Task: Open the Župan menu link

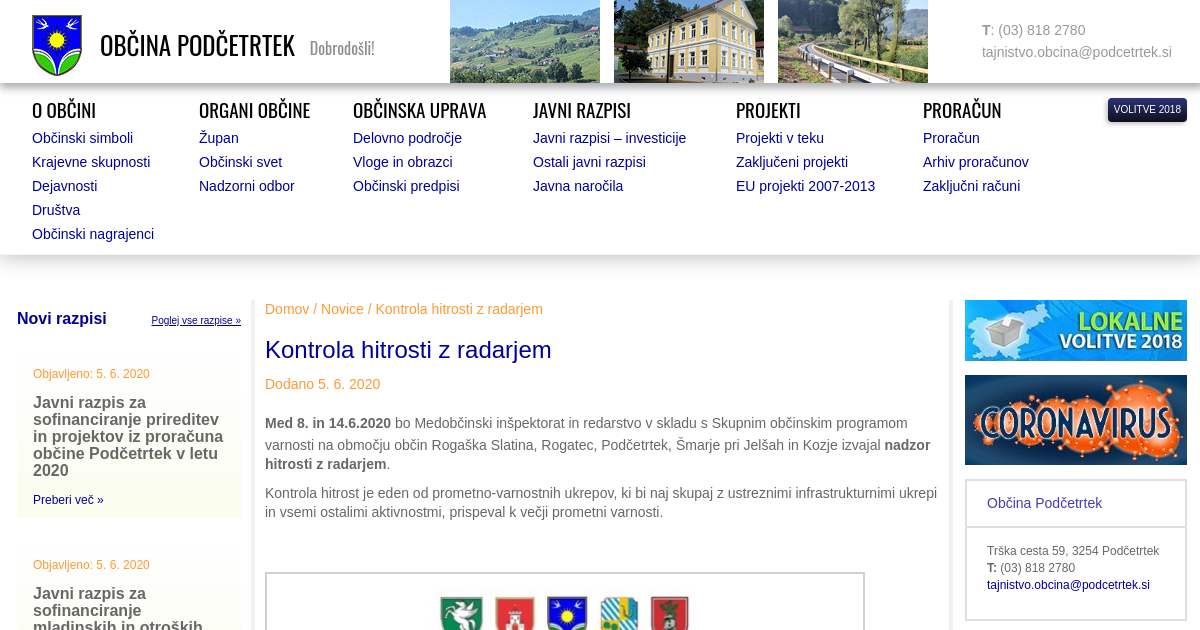Action: click(x=218, y=138)
